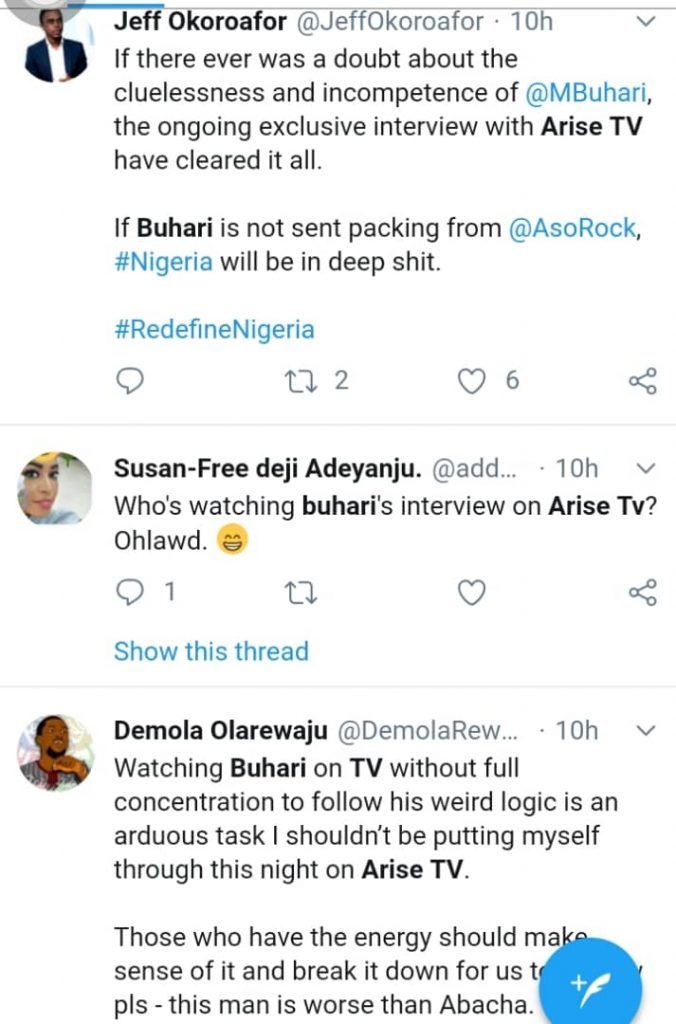The width and height of the screenshot is (676, 1024).
Task: Expand menu arrow on Susan-Free's tweet
Action: (x=647, y=468)
